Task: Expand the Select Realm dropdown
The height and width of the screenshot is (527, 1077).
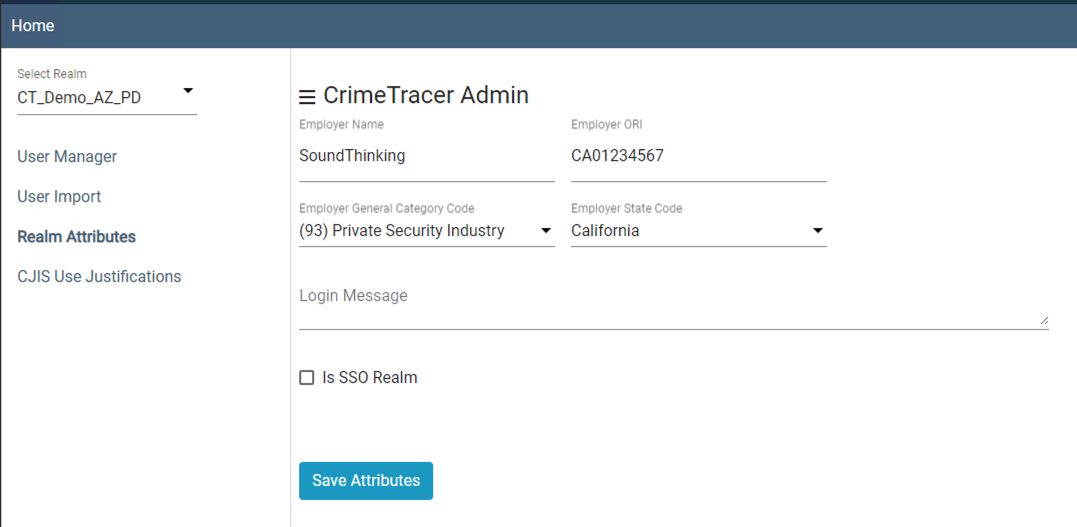Action: [x=107, y=98]
